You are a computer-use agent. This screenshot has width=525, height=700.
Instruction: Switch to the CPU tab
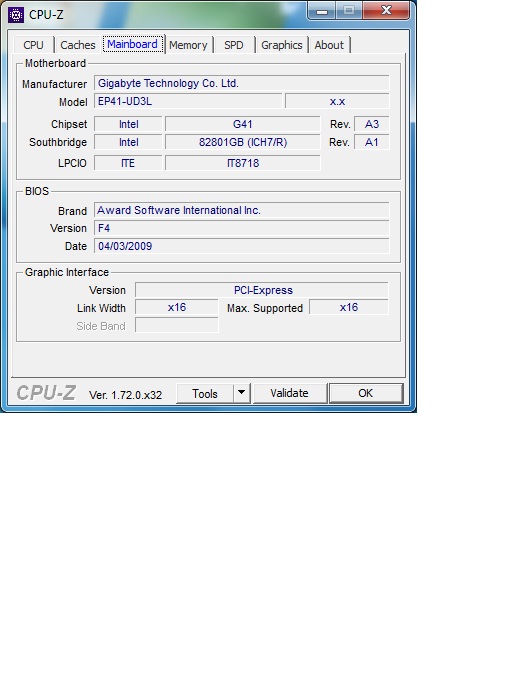click(x=33, y=45)
